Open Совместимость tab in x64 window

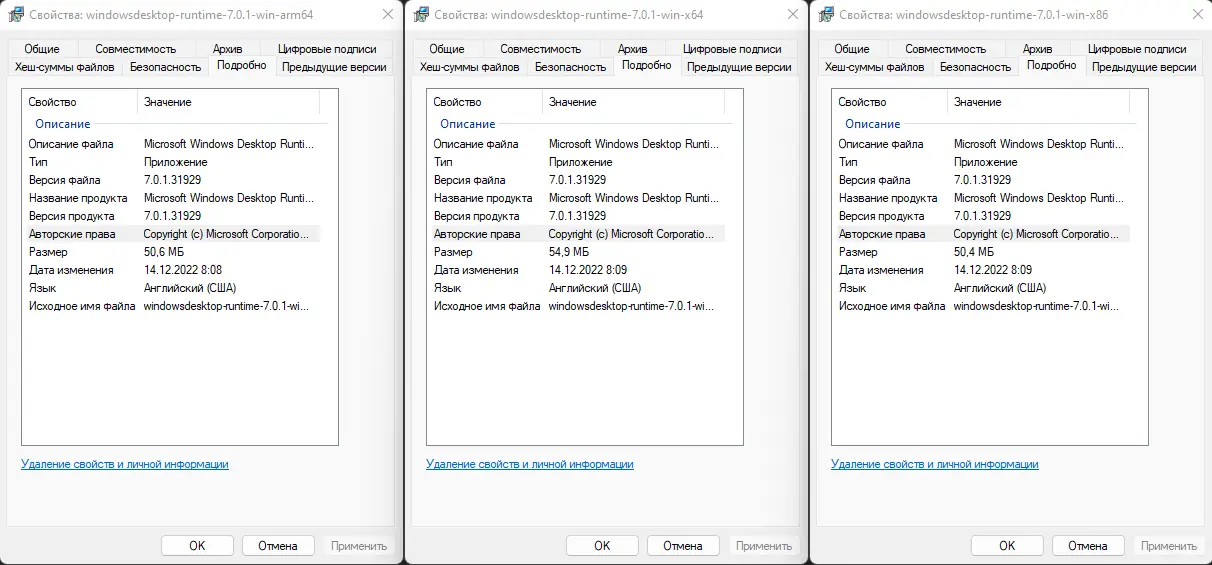[541, 48]
